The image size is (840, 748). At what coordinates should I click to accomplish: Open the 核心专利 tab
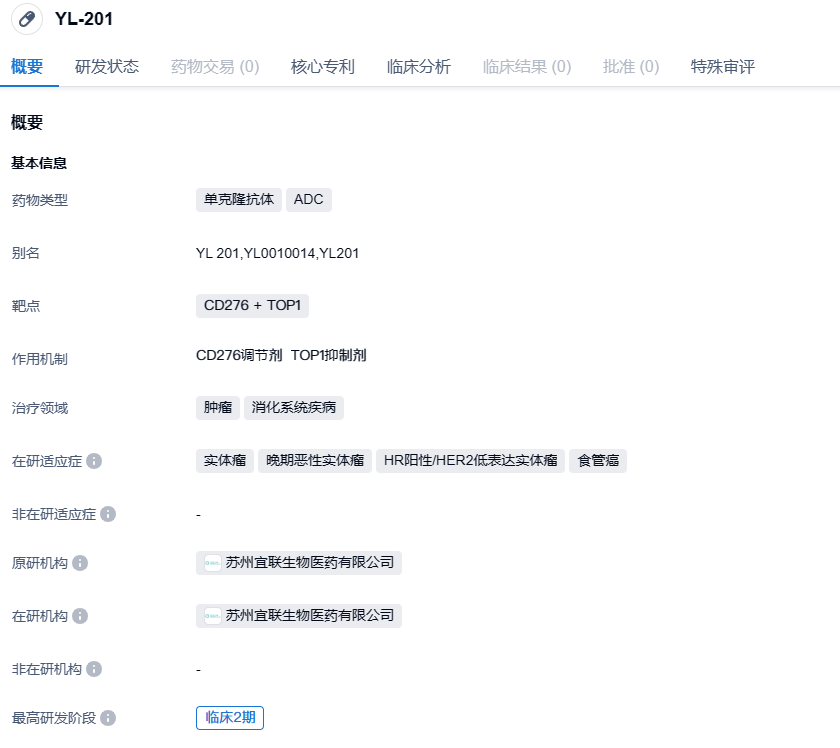click(323, 67)
